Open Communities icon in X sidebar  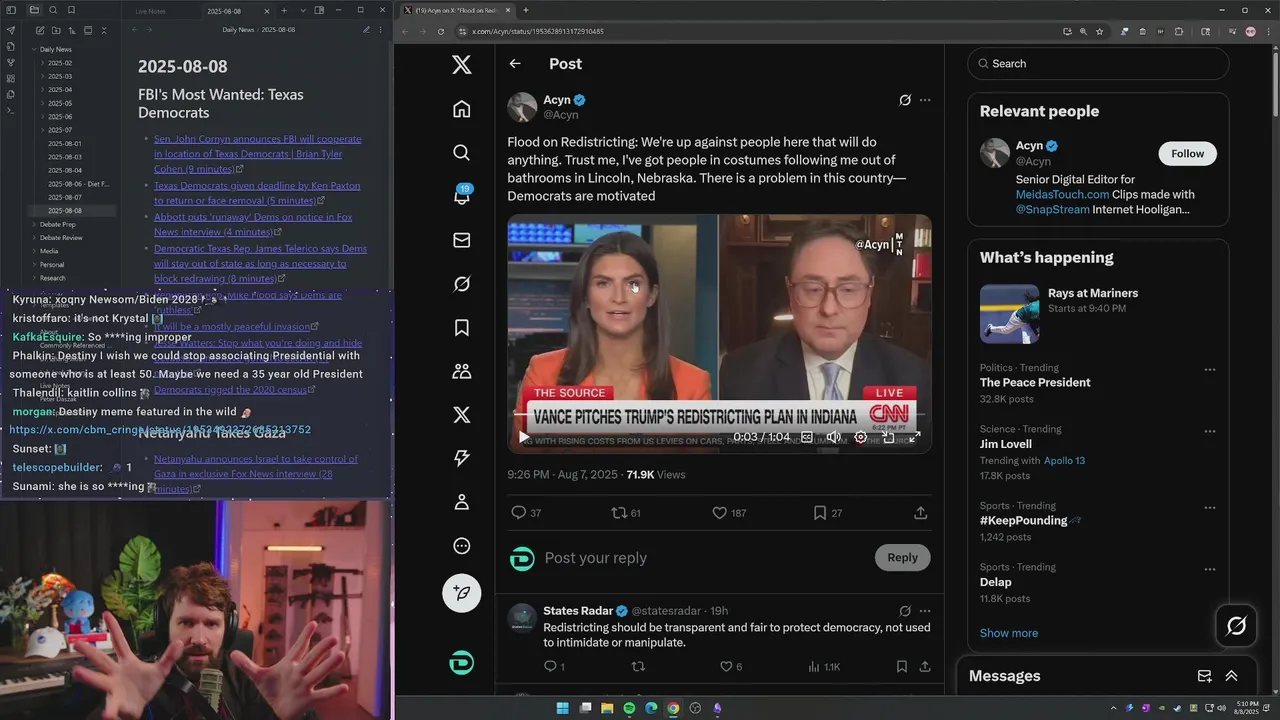pyautogui.click(x=461, y=371)
